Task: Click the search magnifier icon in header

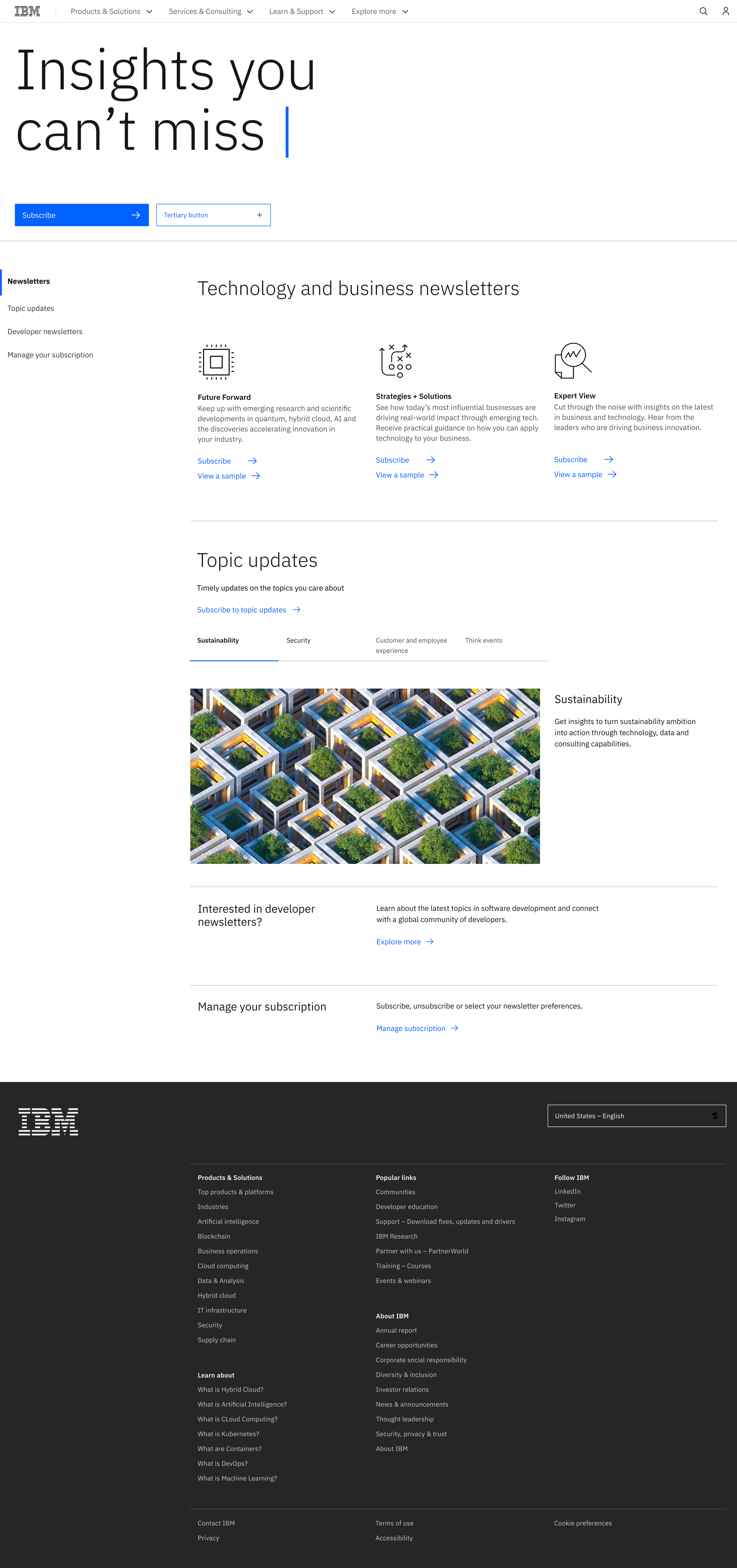Action: pyautogui.click(x=703, y=12)
